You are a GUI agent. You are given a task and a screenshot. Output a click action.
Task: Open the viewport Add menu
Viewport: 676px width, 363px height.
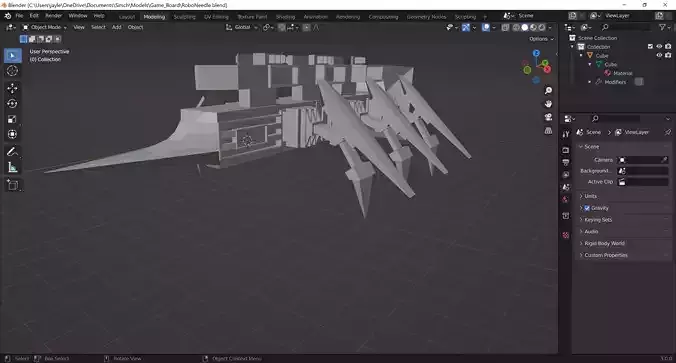click(116, 28)
